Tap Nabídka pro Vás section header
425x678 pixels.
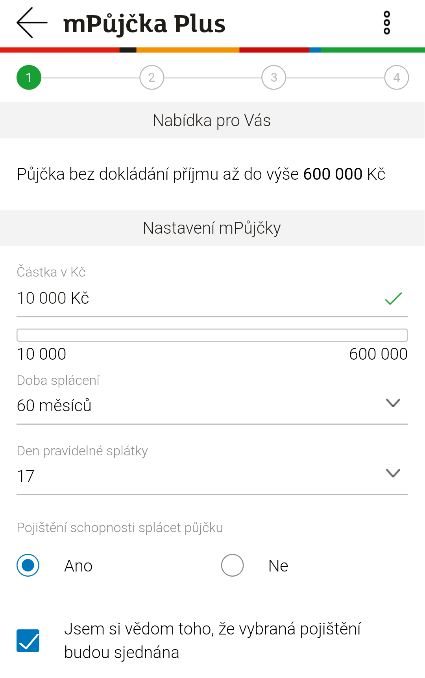212,120
